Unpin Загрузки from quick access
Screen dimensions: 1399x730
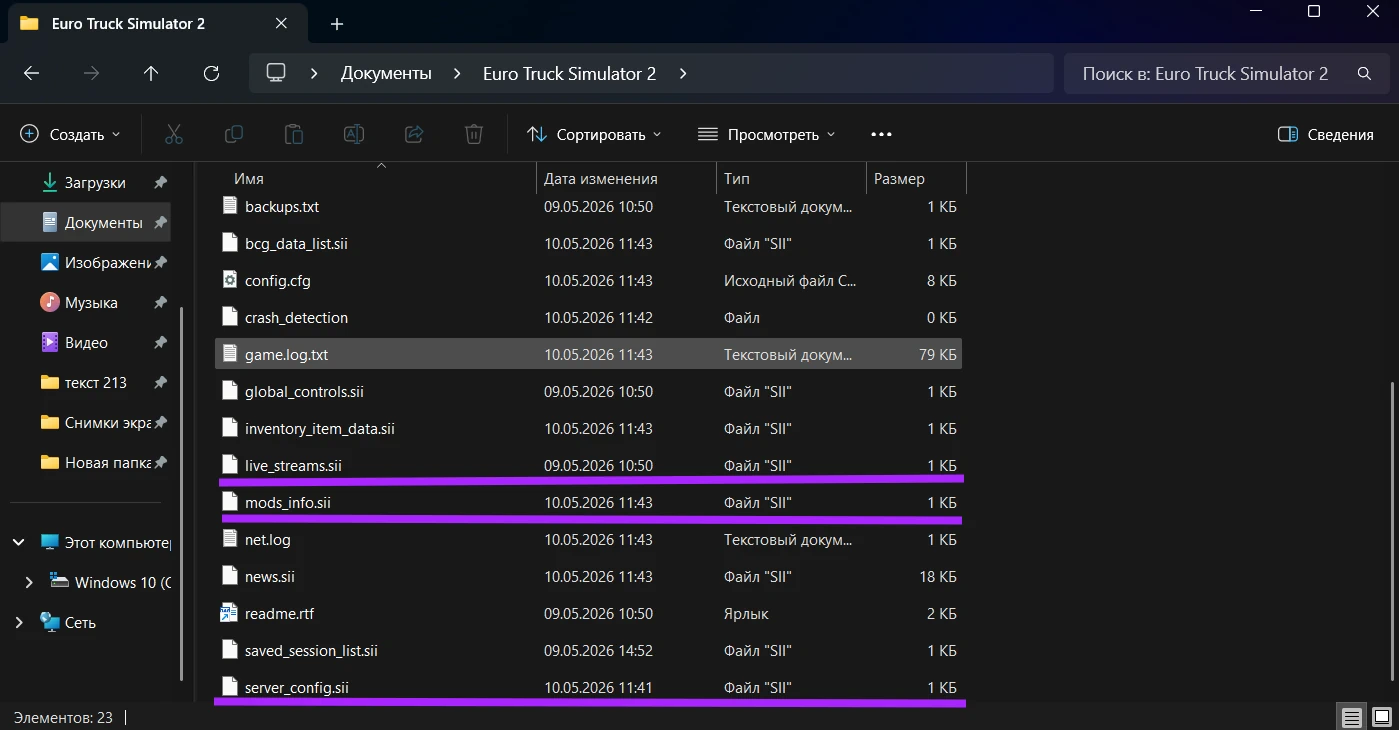160,183
